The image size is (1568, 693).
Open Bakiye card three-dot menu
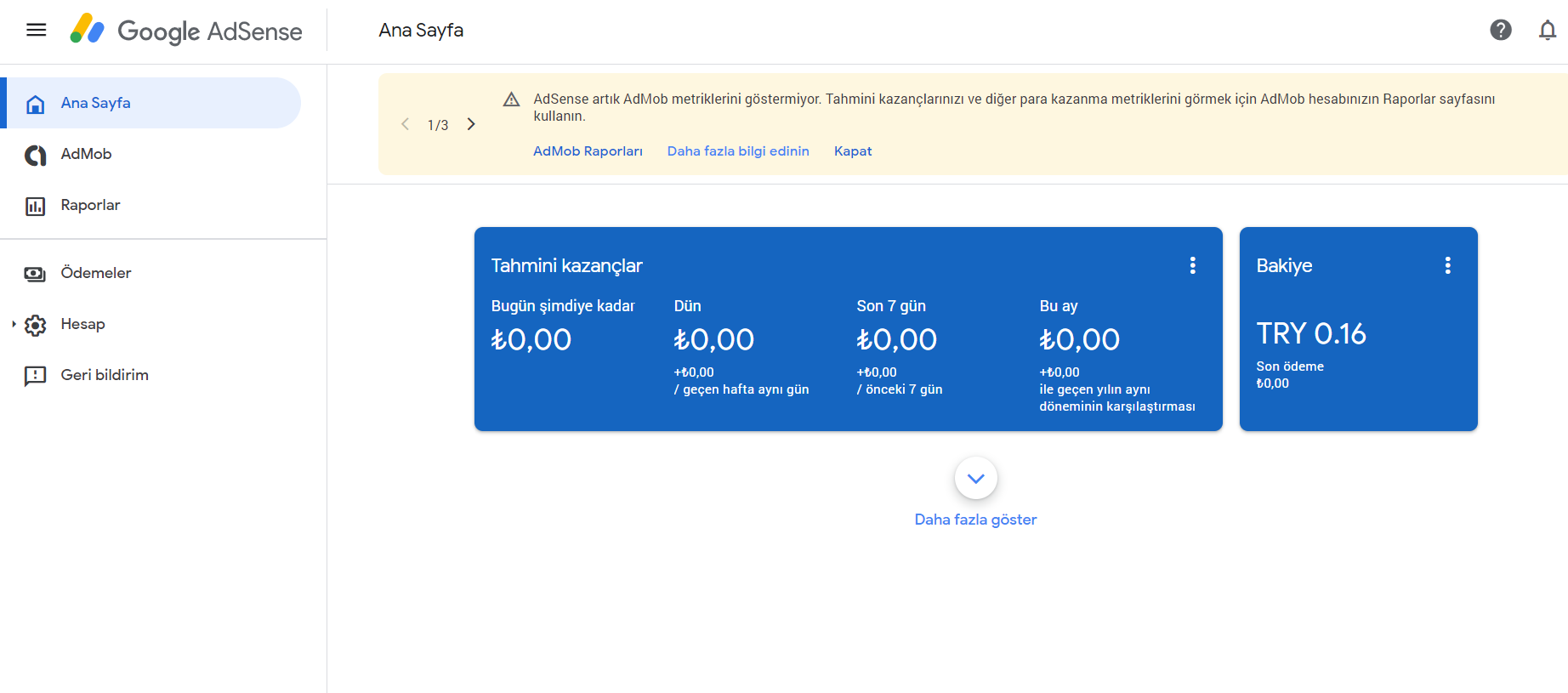click(x=1448, y=265)
